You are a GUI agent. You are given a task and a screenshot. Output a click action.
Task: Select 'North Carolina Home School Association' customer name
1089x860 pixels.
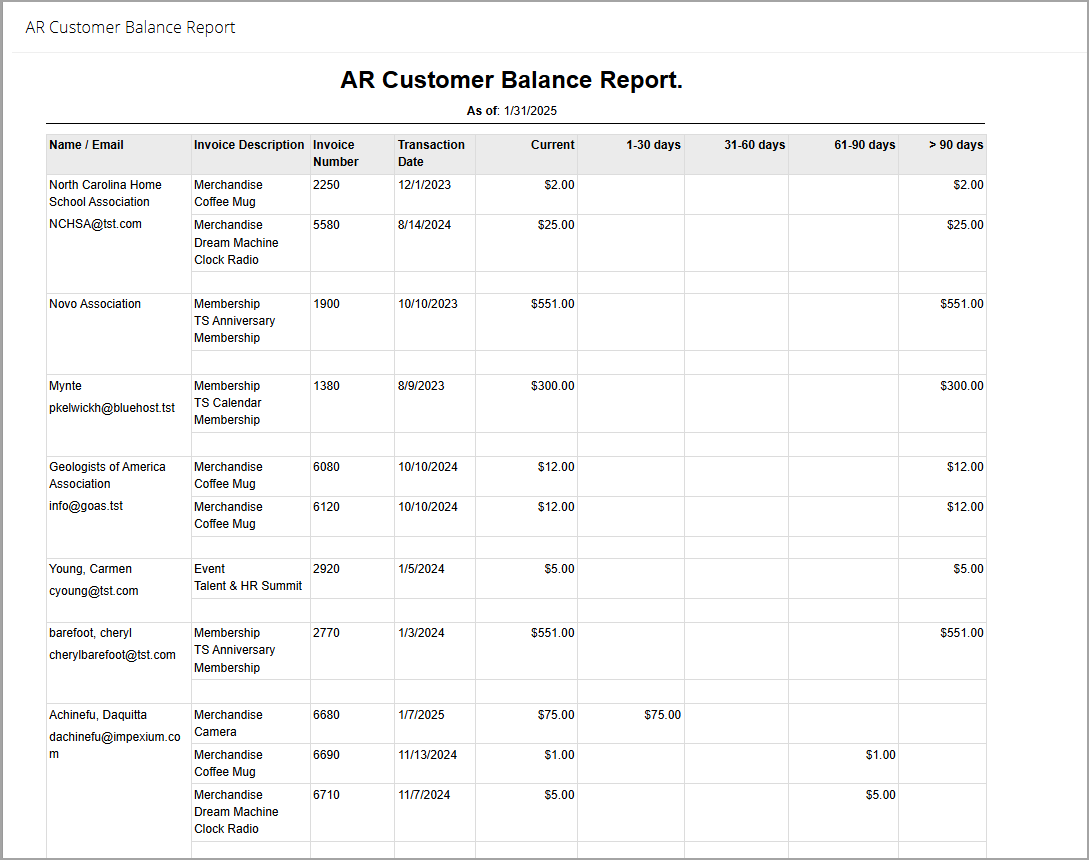pos(105,193)
